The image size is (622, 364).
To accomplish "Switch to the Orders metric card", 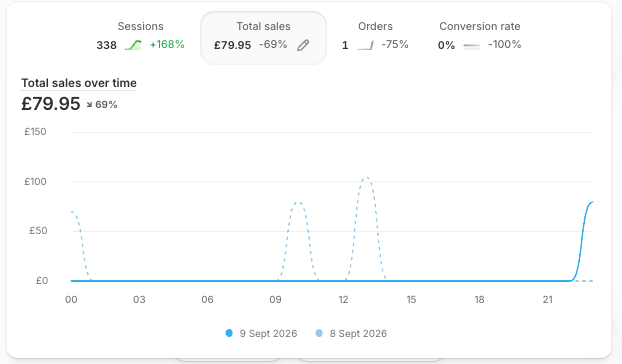I will coord(375,36).
